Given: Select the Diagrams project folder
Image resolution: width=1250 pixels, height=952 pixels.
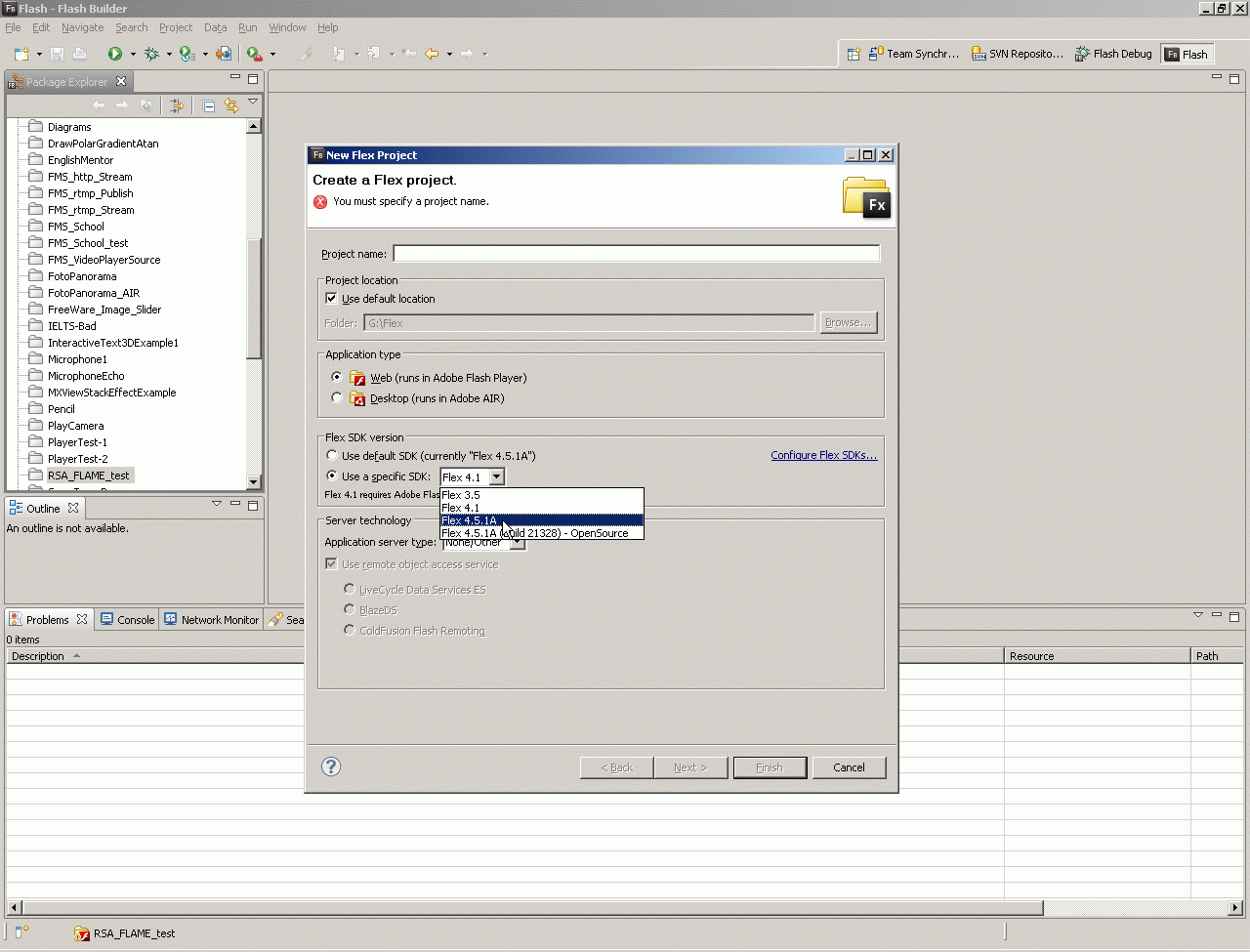Looking at the screenshot, I should point(69,127).
